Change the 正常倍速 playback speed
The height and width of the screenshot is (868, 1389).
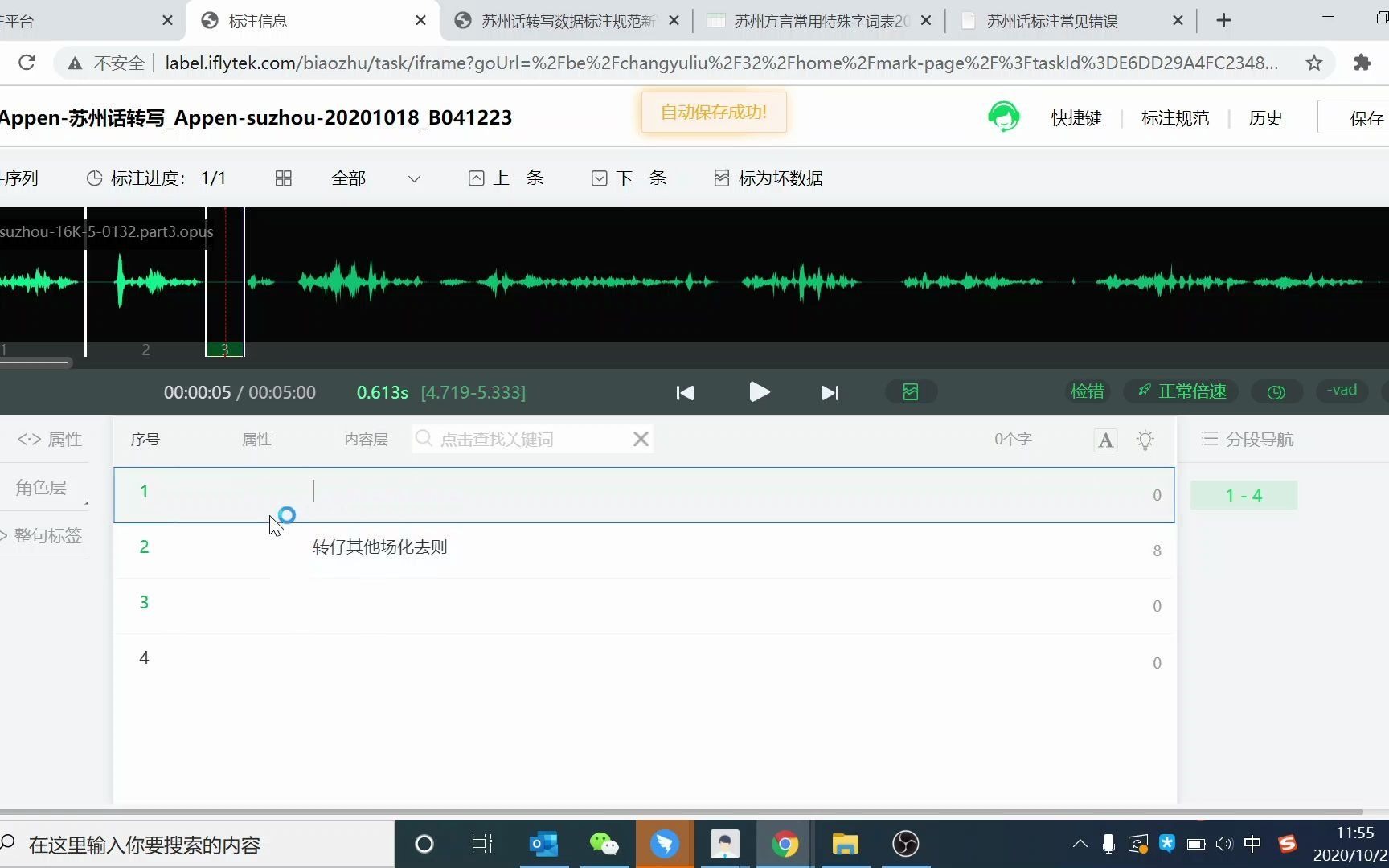[1182, 391]
